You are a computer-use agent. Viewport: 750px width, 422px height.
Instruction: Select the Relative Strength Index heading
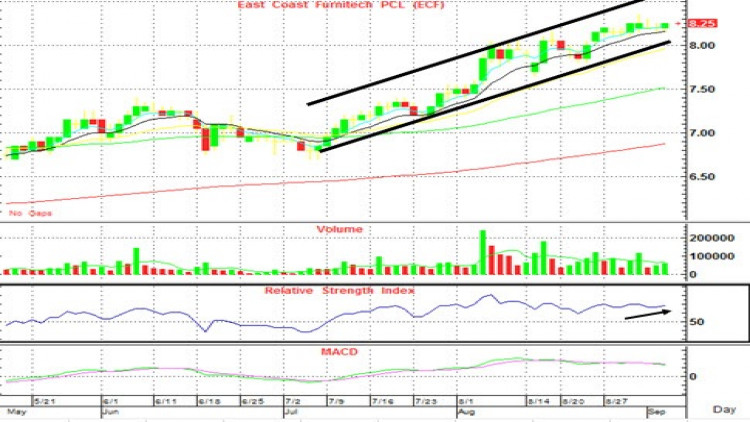tap(340, 290)
